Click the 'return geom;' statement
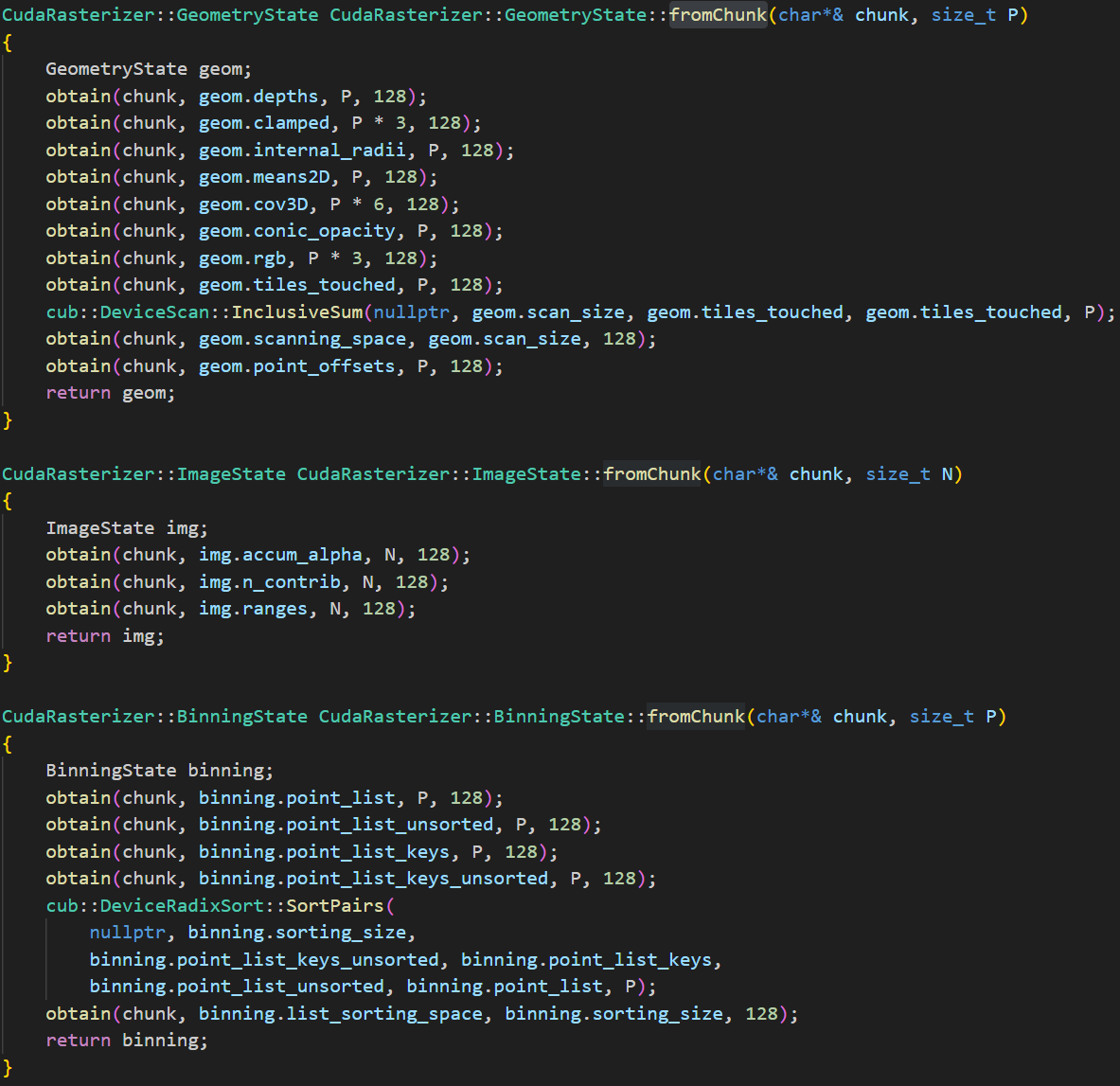Screen dimensions: 1120x1086 point(111,393)
